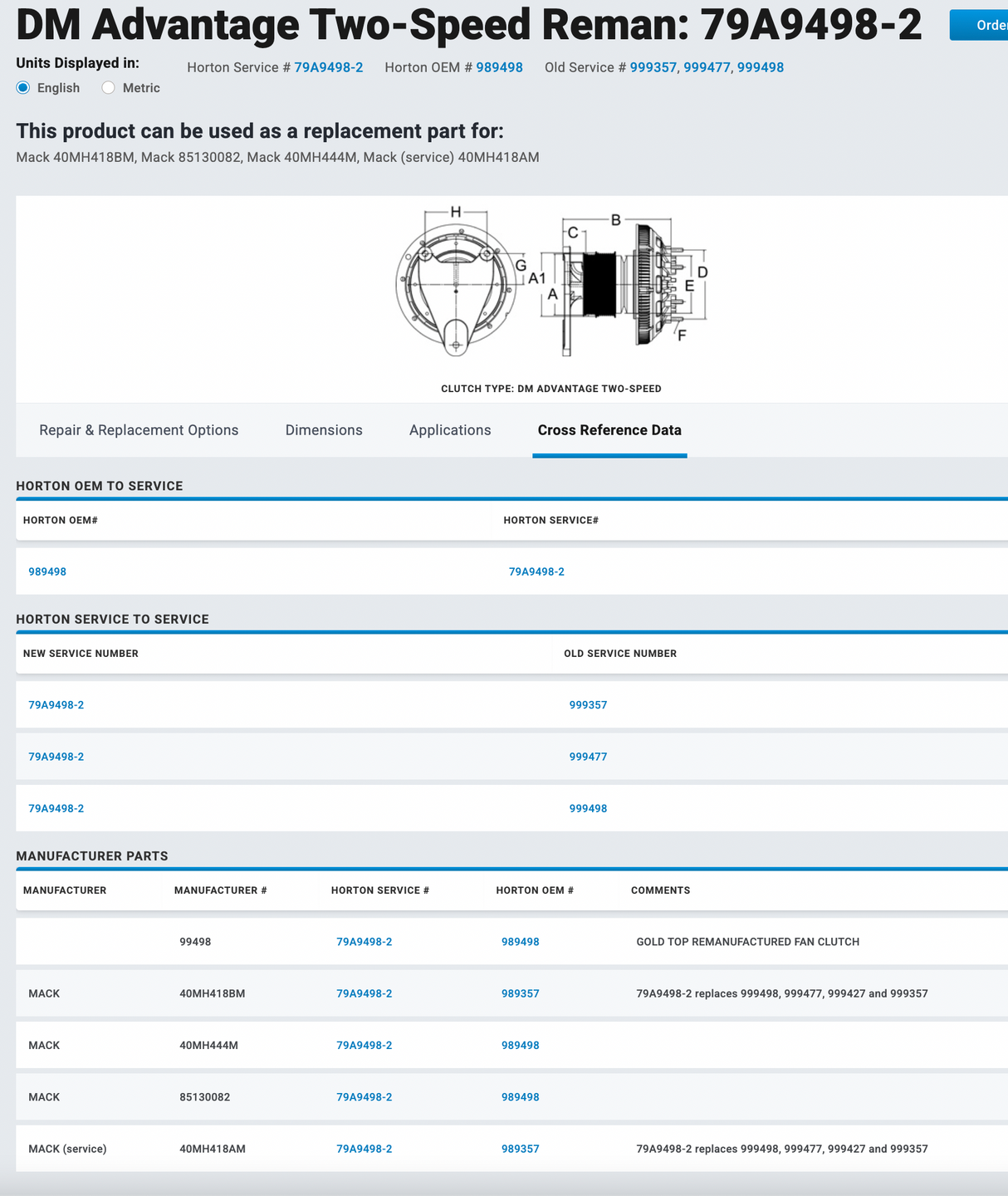Select the Metric units radio button
Viewport: 1008px width, 1196px height.
pyautogui.click(x=108, y=88)
